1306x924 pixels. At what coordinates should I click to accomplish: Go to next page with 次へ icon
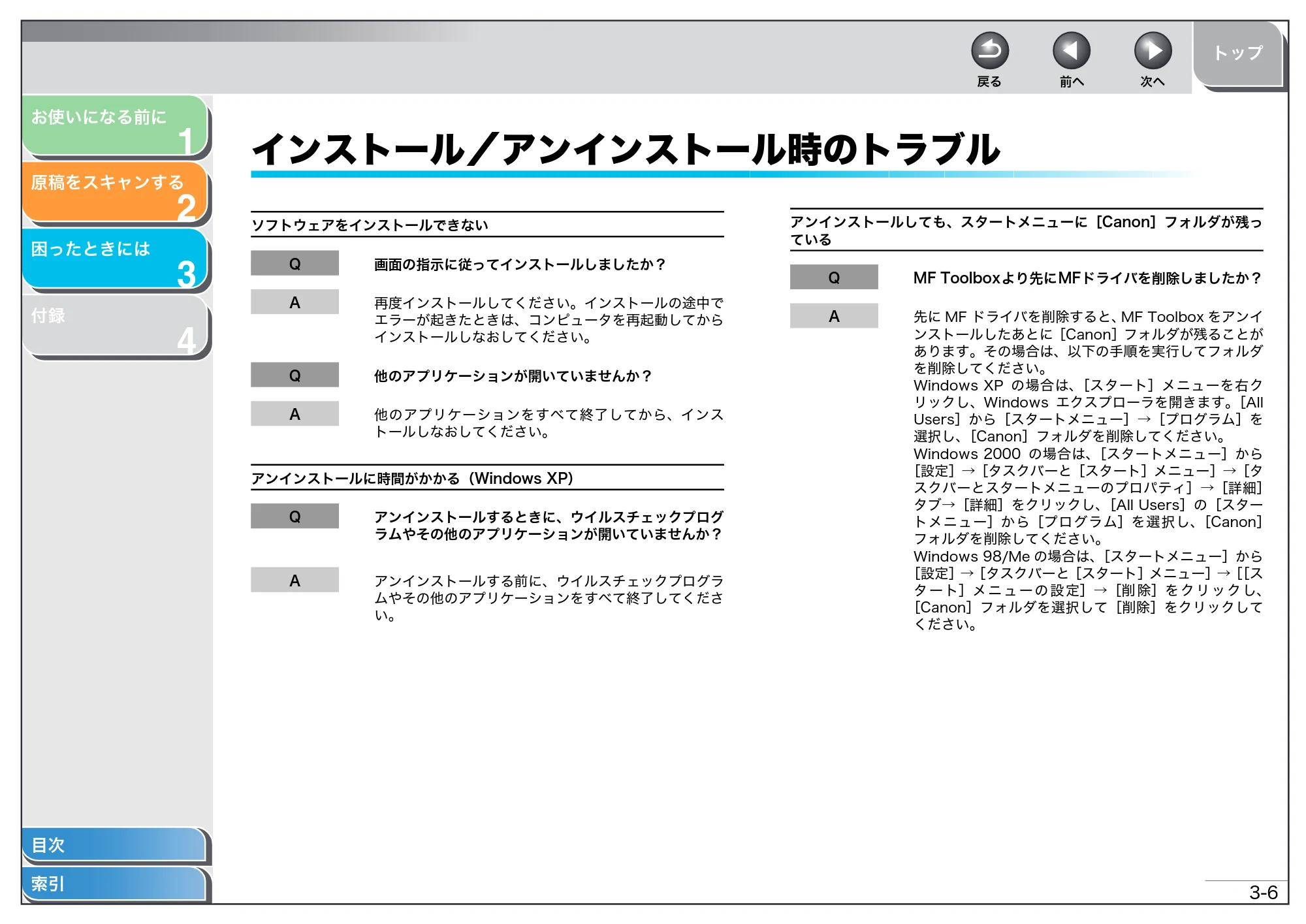click(x=1153, y=51)
